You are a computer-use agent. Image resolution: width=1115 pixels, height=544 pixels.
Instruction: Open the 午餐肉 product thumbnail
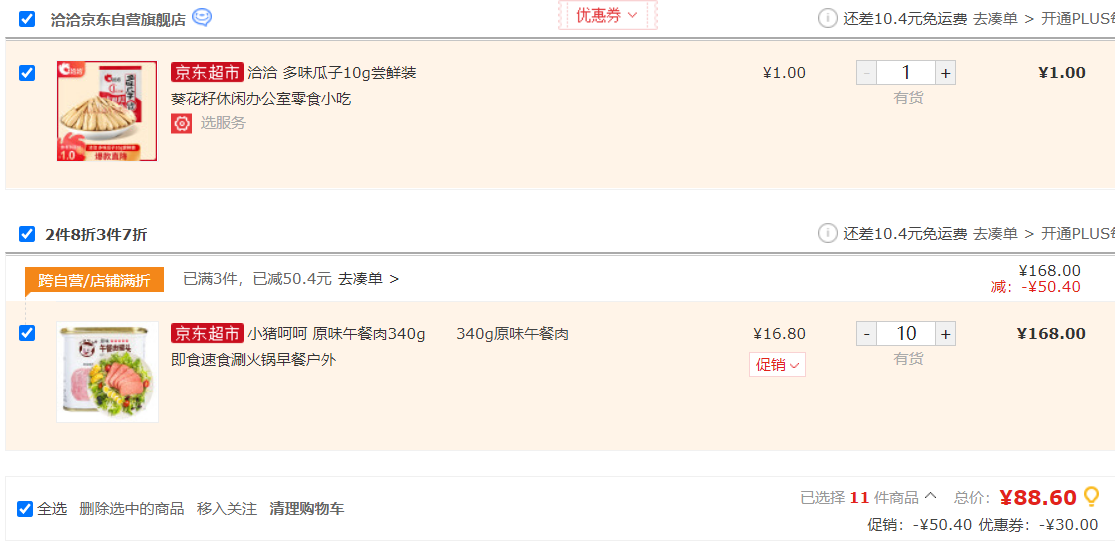click(107, 372)
